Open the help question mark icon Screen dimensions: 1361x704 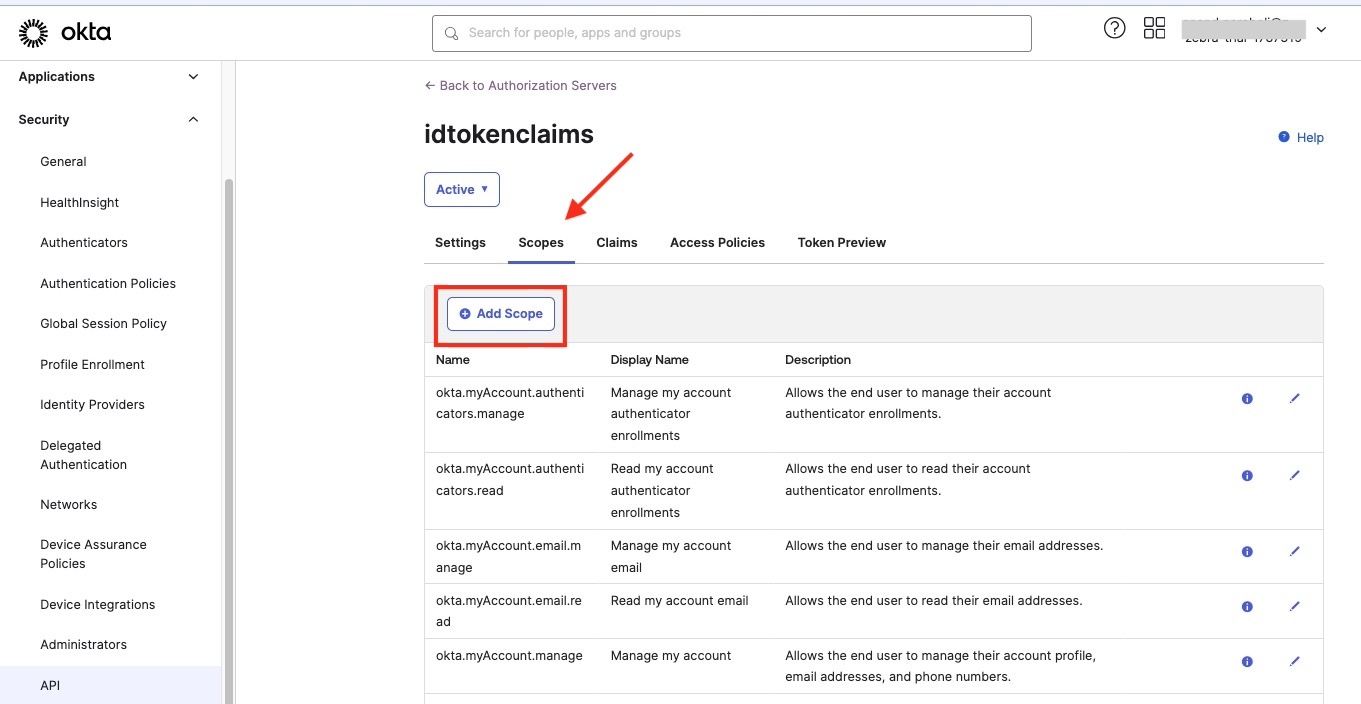(1114, 28)
